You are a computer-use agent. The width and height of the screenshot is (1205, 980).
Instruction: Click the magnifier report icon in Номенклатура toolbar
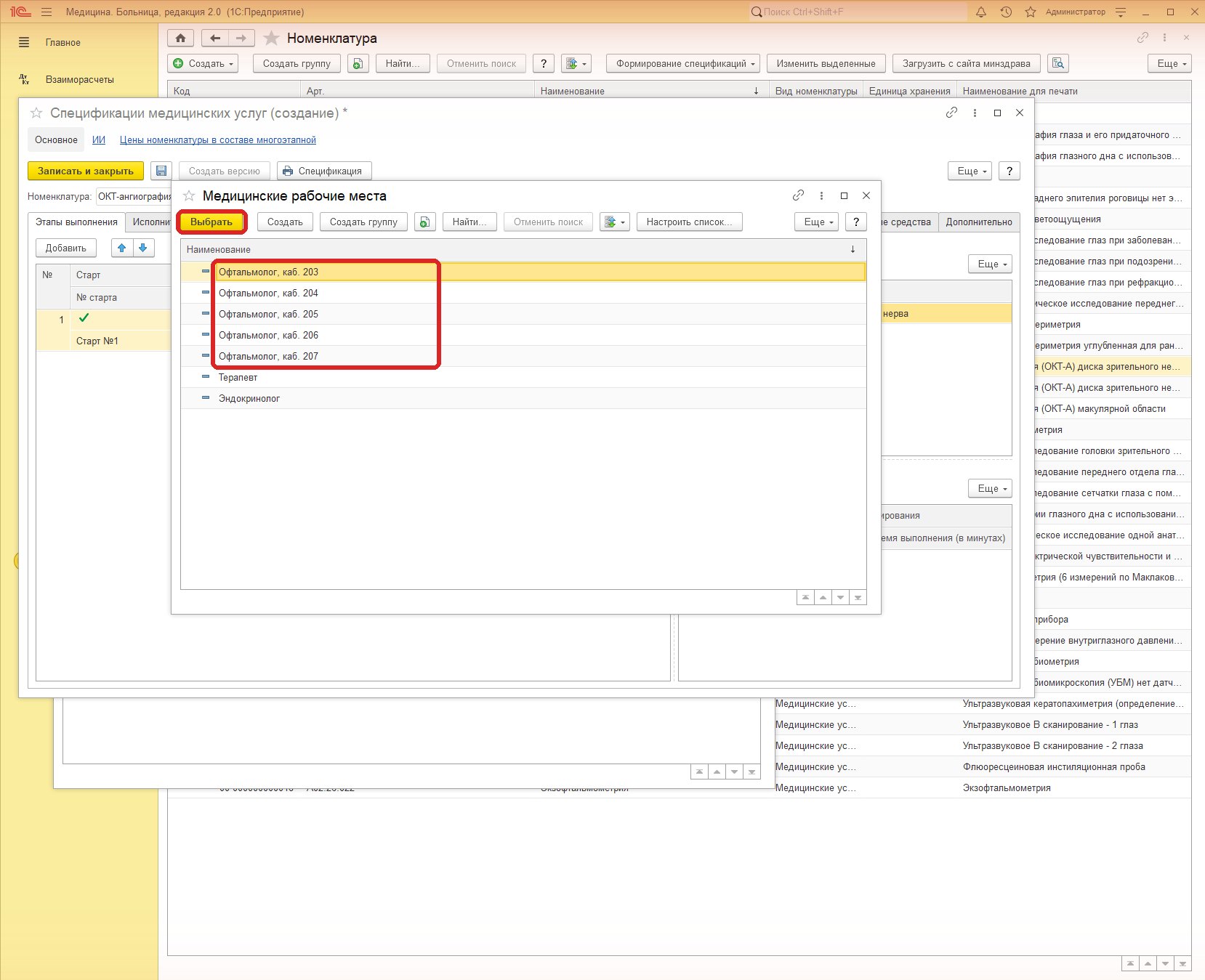(1058, 63)
